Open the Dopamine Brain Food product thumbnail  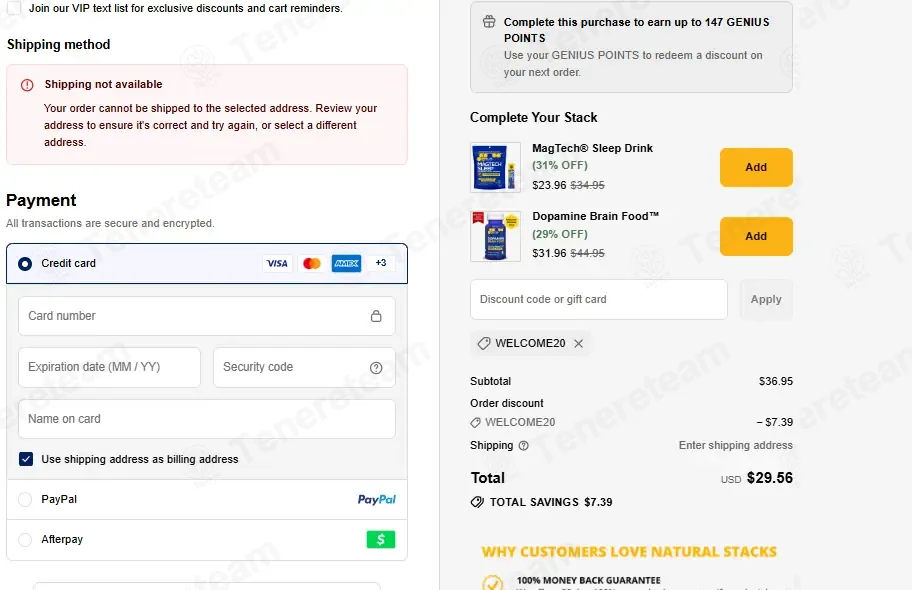click(496, 236)
